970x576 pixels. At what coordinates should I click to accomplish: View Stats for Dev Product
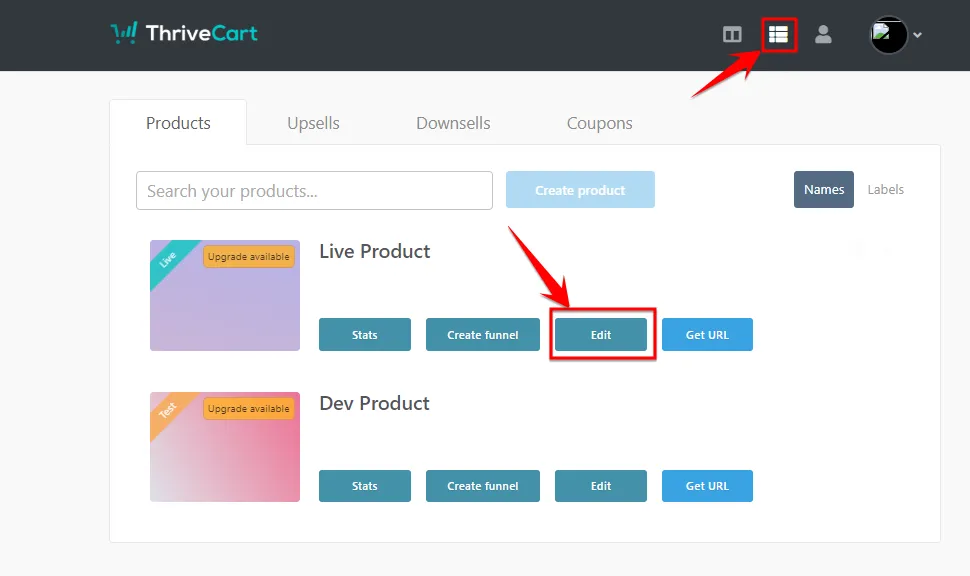365,486
